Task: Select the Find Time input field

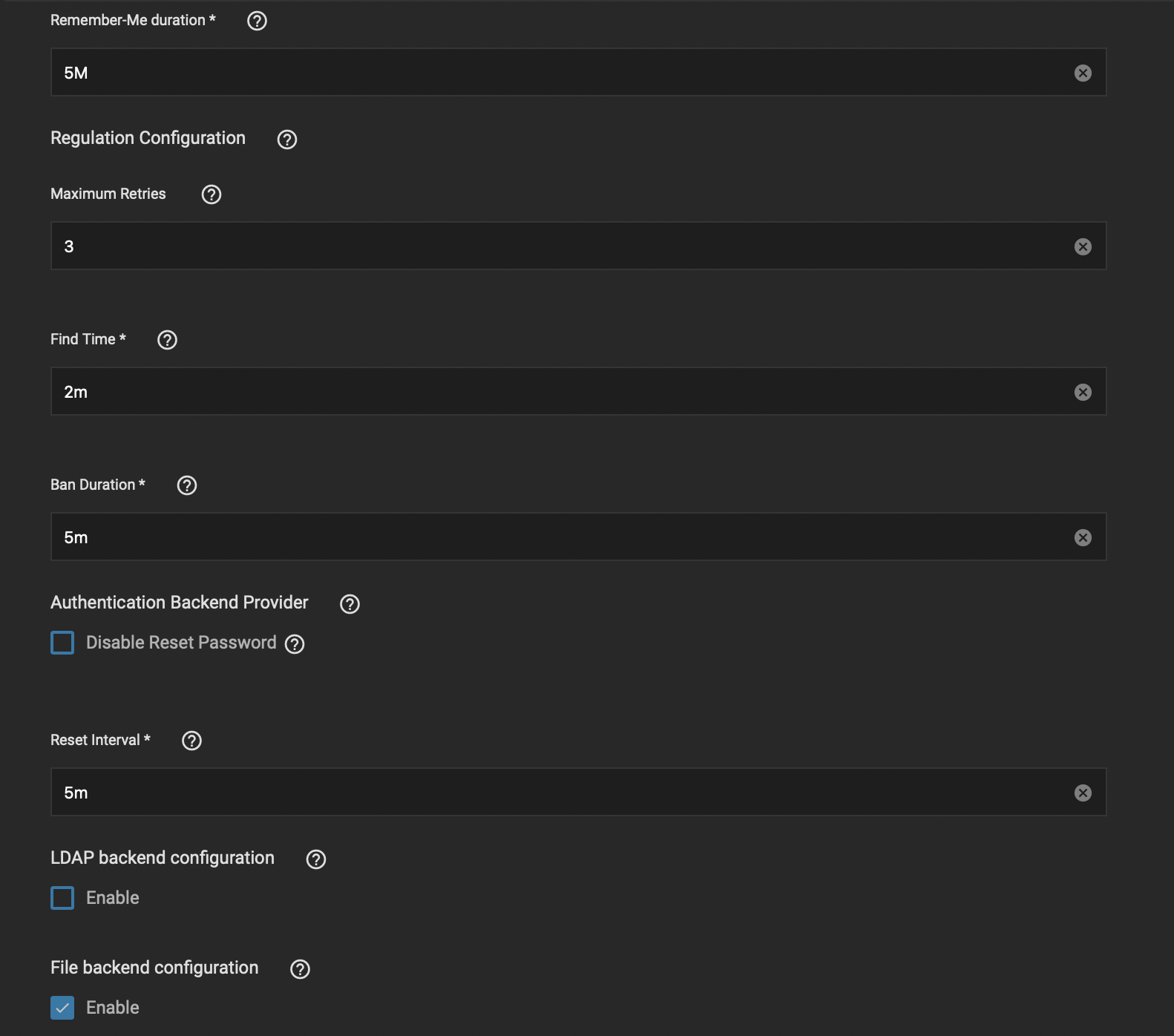Action: [519, 391]
